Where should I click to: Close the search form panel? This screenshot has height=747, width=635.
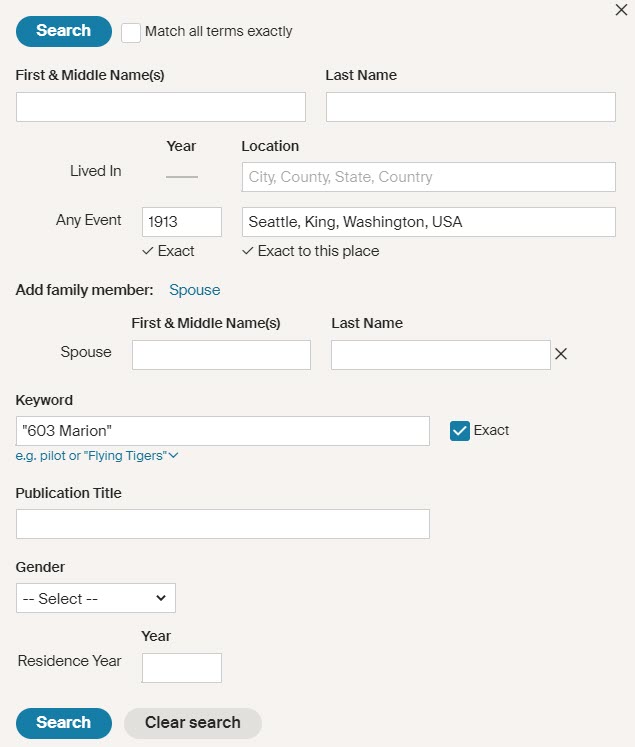pos(620,10)
